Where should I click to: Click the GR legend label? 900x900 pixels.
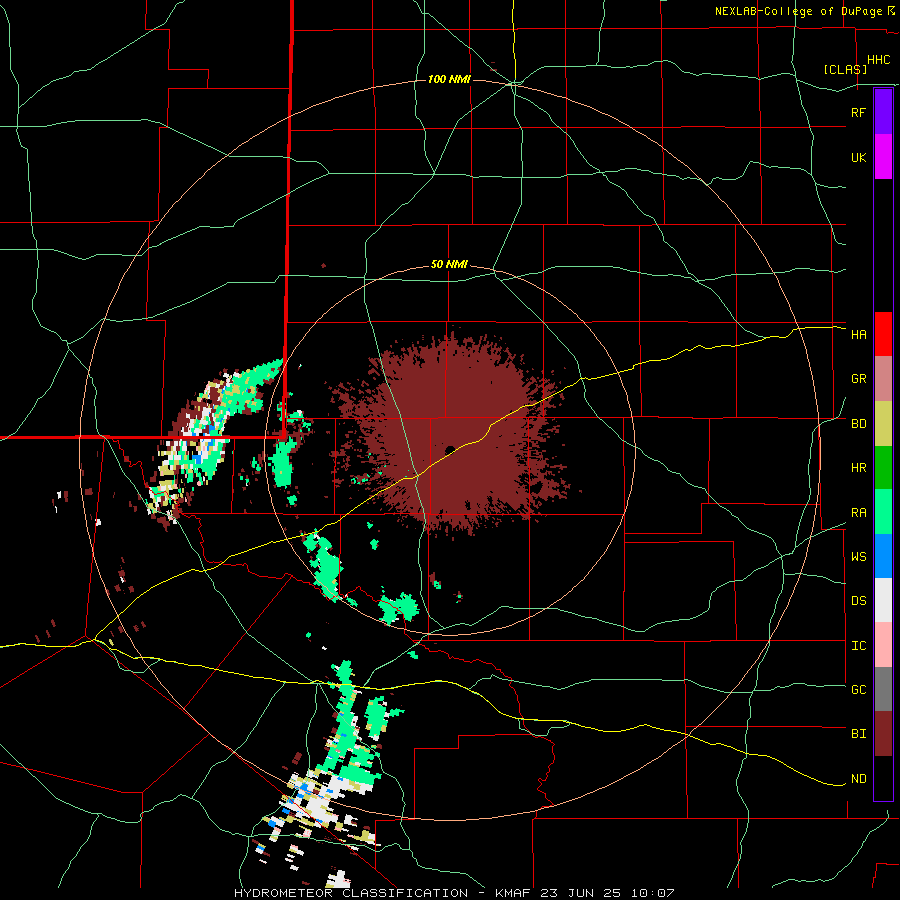coord(858,379)
